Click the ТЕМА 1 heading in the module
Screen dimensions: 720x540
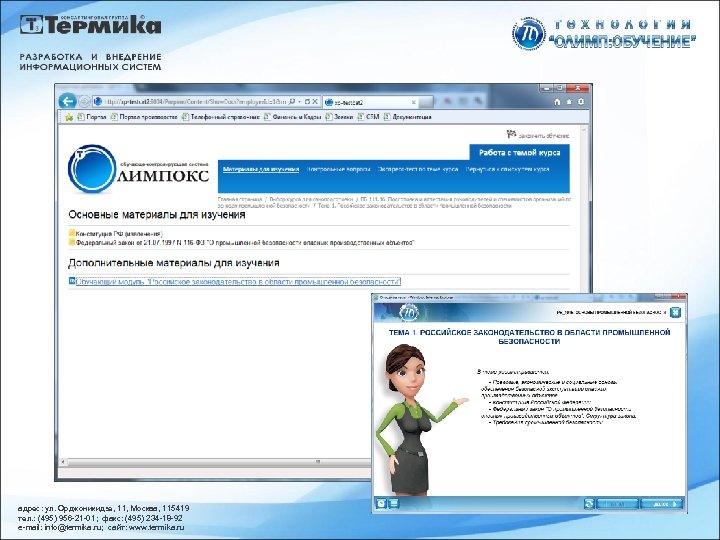pos(529,337)
